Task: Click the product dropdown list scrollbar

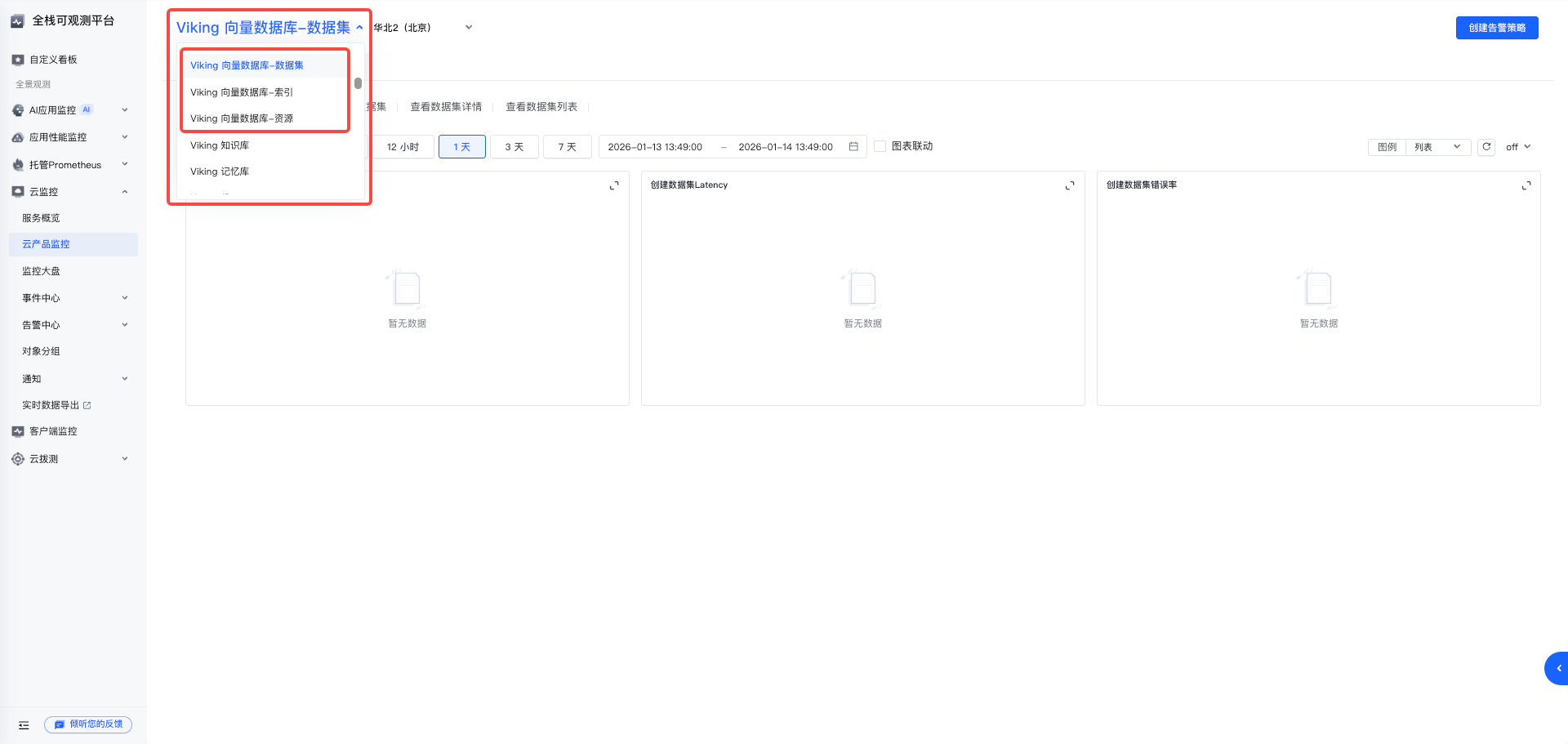Action: [358, 83]
